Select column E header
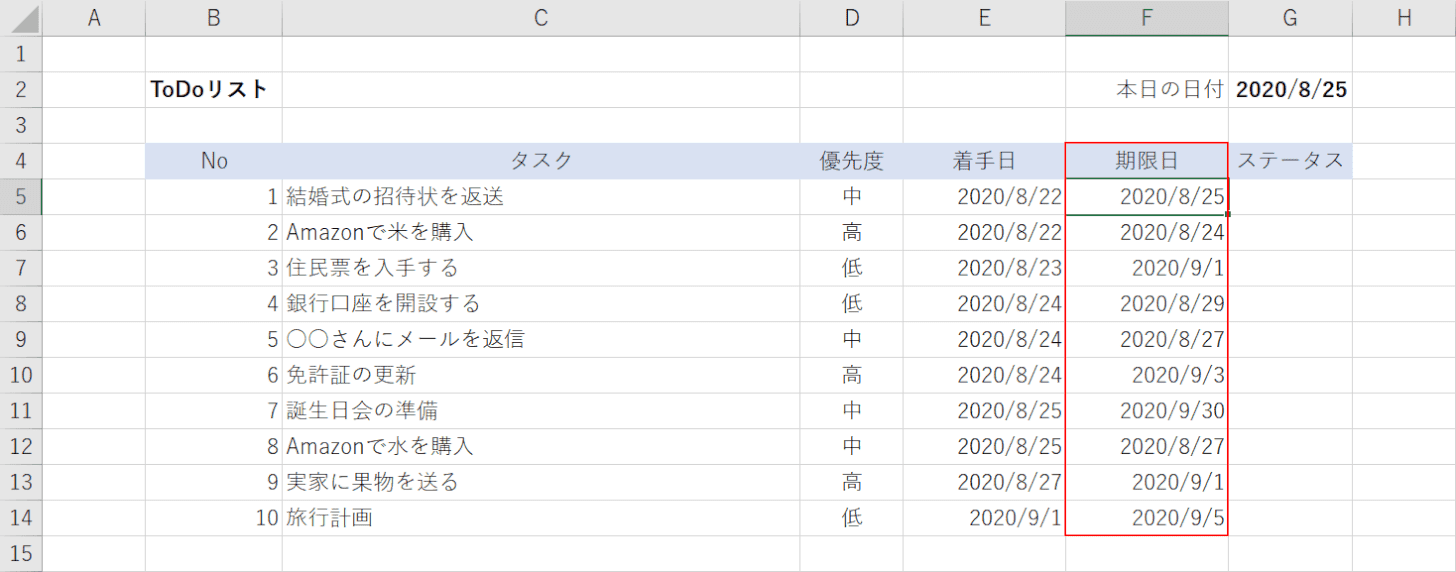 (x=985, y=18)
